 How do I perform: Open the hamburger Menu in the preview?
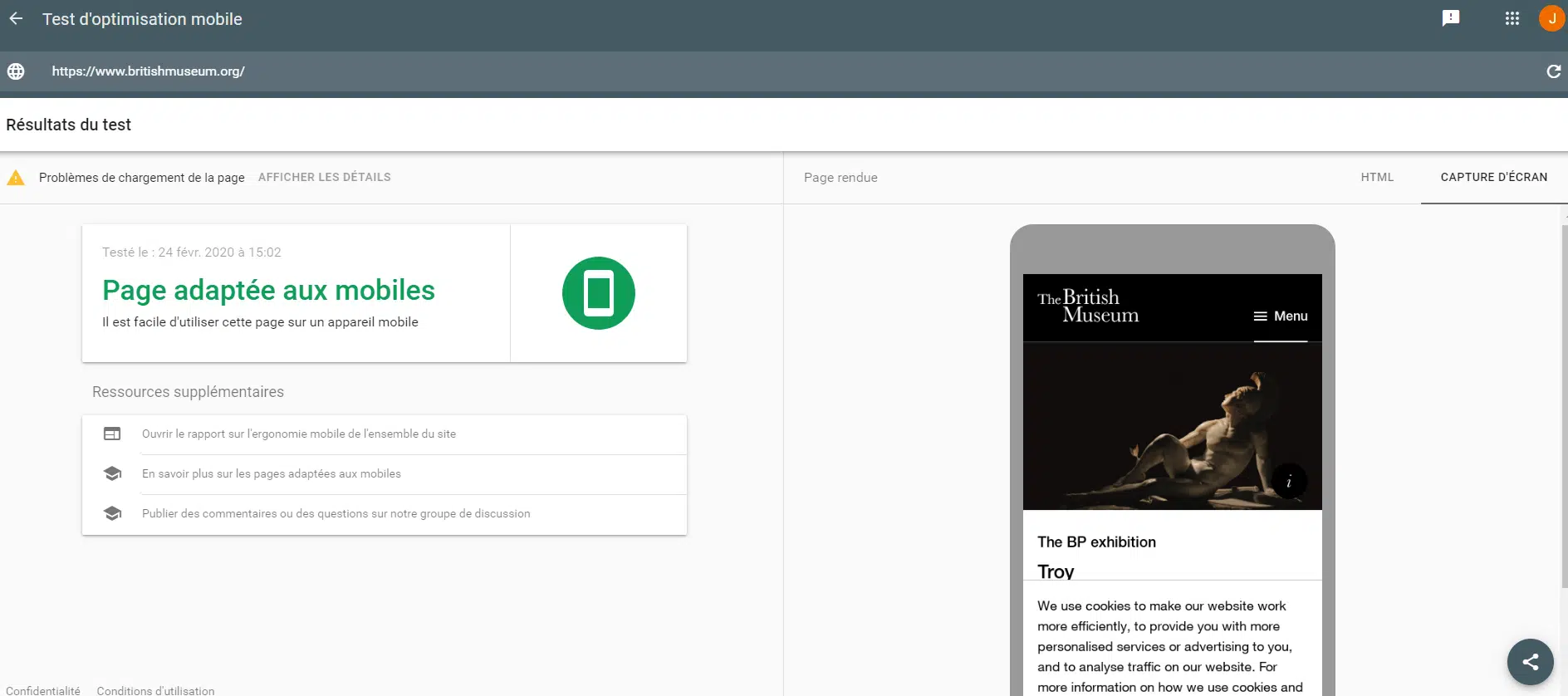1280,316
